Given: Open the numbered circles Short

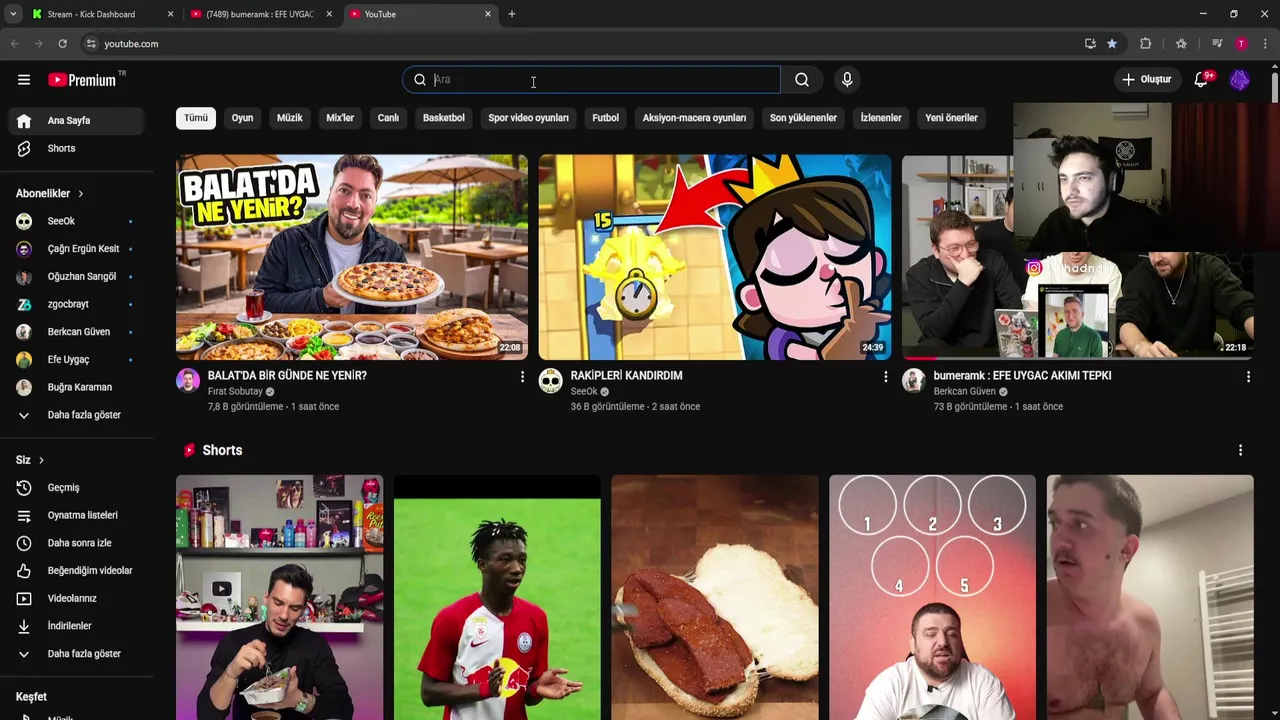Looking at the screenshot, I should coord(932,597).
